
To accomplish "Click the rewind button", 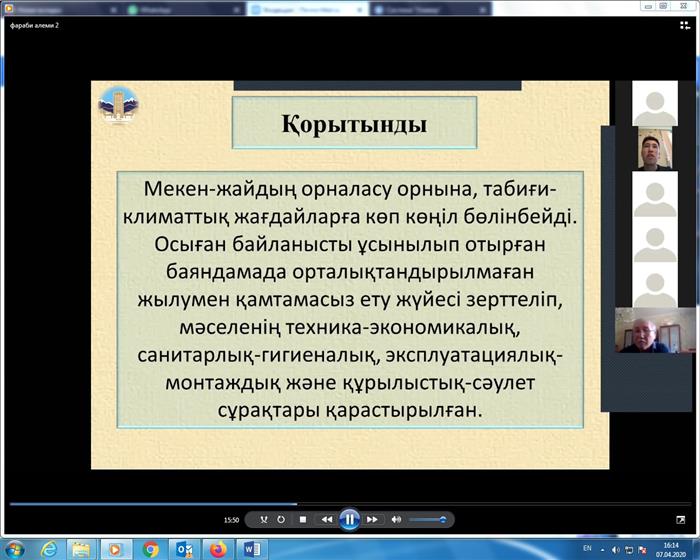I will coord(326,520).
